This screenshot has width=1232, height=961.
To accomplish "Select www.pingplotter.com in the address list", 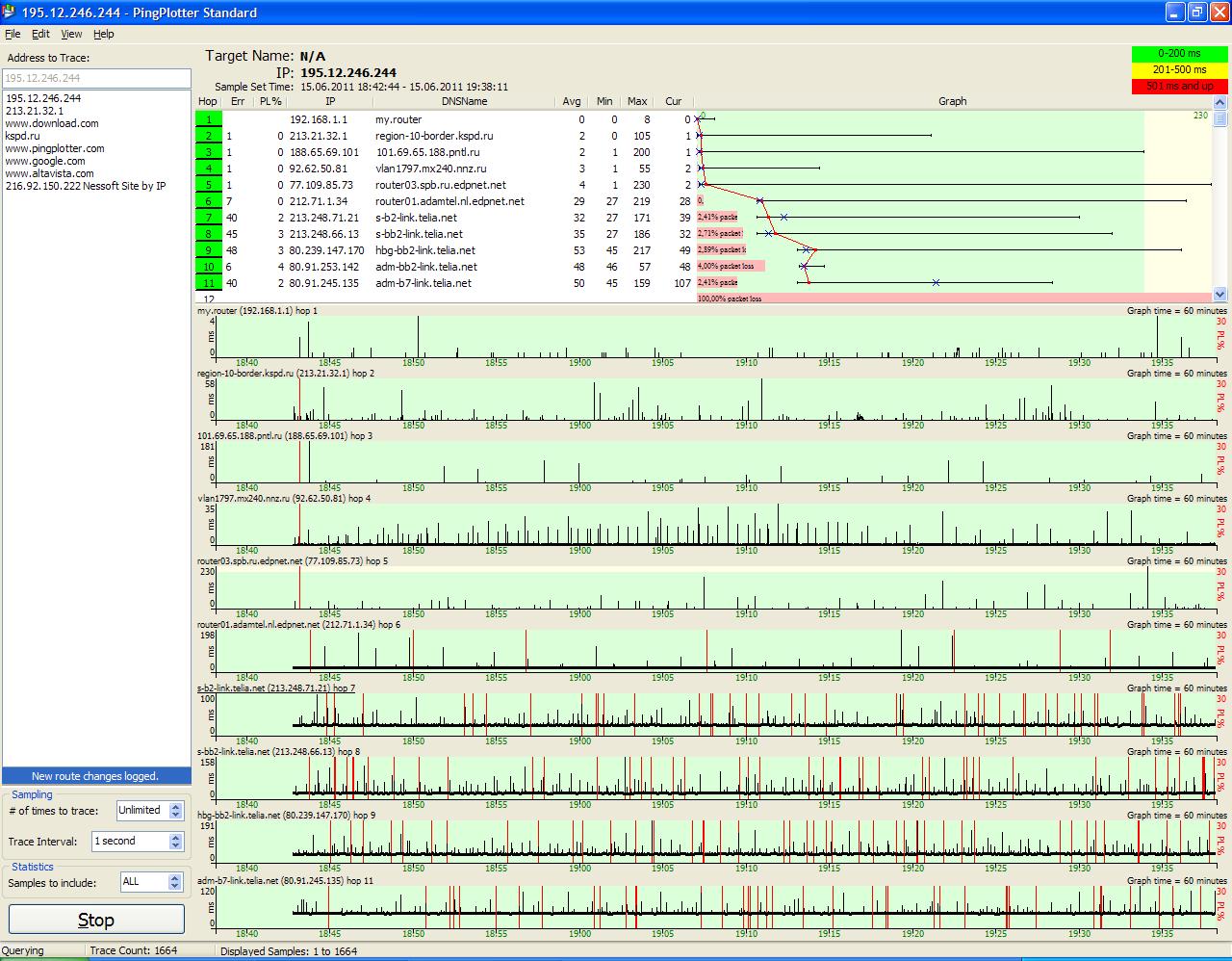I will click(x=55, y=148).
